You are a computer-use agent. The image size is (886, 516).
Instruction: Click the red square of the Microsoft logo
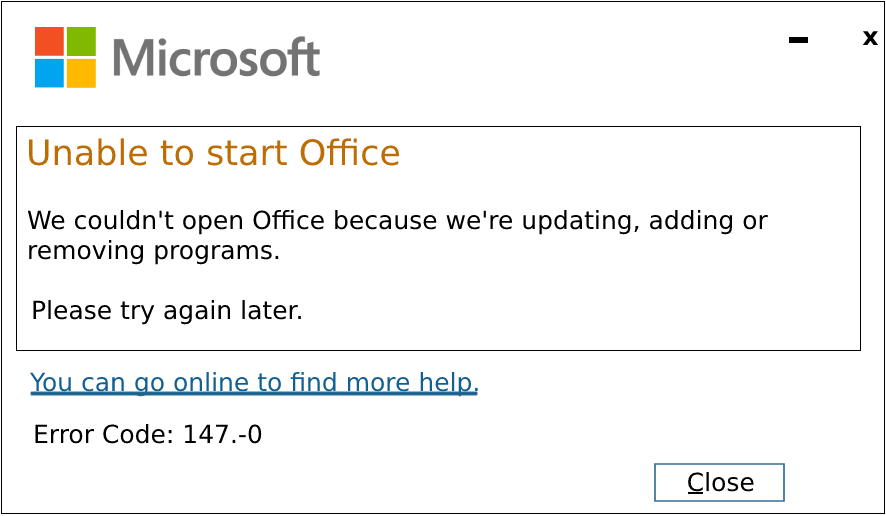(x=49, y=41)
